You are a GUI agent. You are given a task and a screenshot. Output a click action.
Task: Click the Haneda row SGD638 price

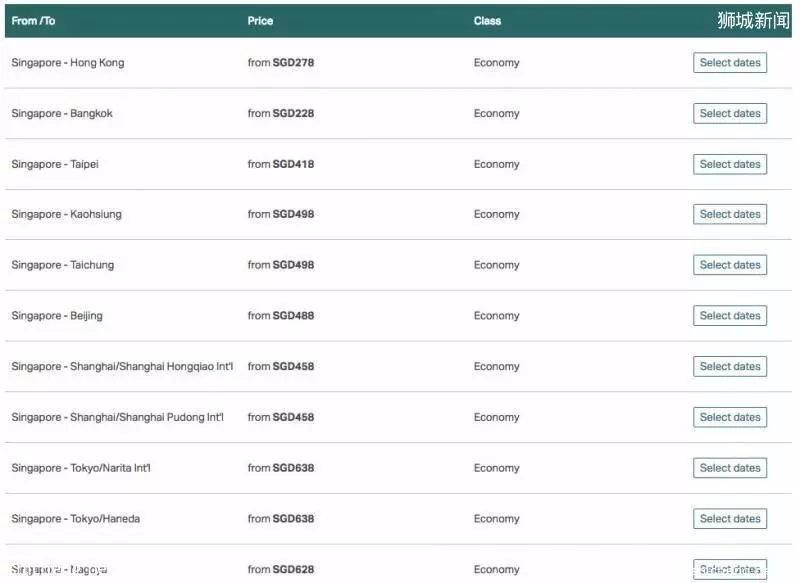tap(281, 519)
